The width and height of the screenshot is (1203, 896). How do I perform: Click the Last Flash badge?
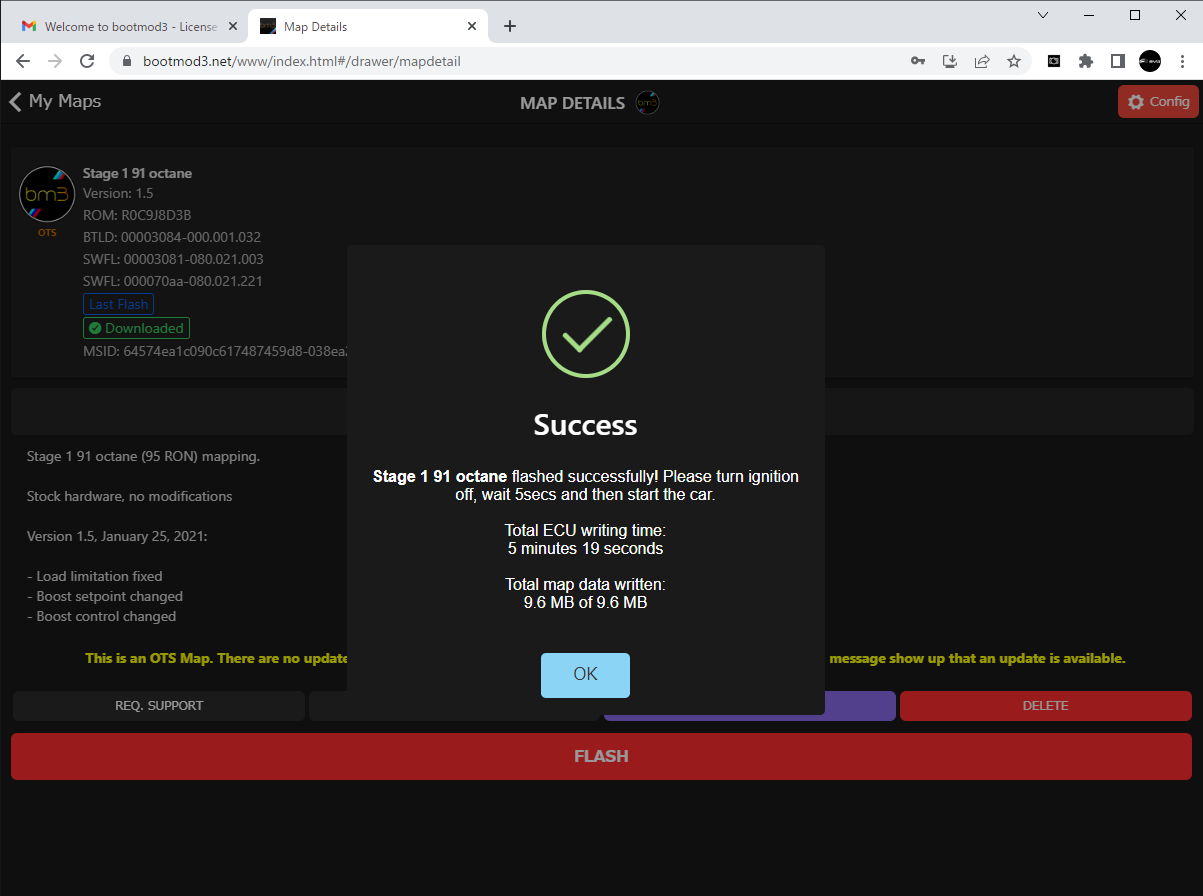(118, 304)
